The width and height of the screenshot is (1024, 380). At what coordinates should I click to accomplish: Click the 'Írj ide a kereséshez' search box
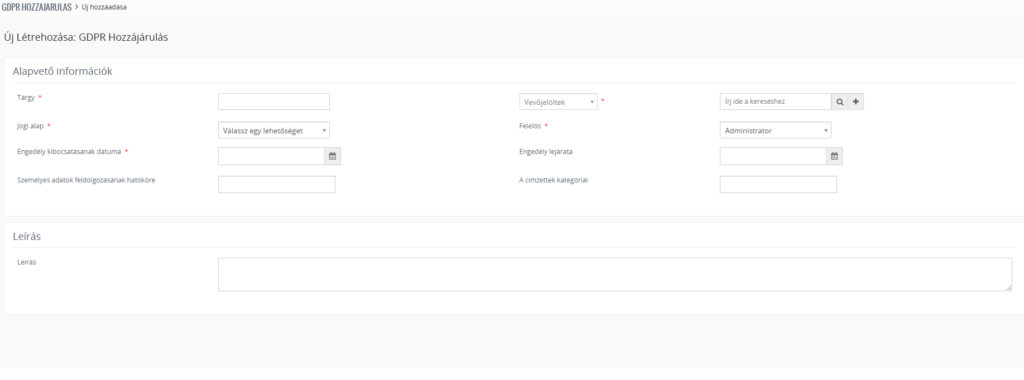click(775, 102)
